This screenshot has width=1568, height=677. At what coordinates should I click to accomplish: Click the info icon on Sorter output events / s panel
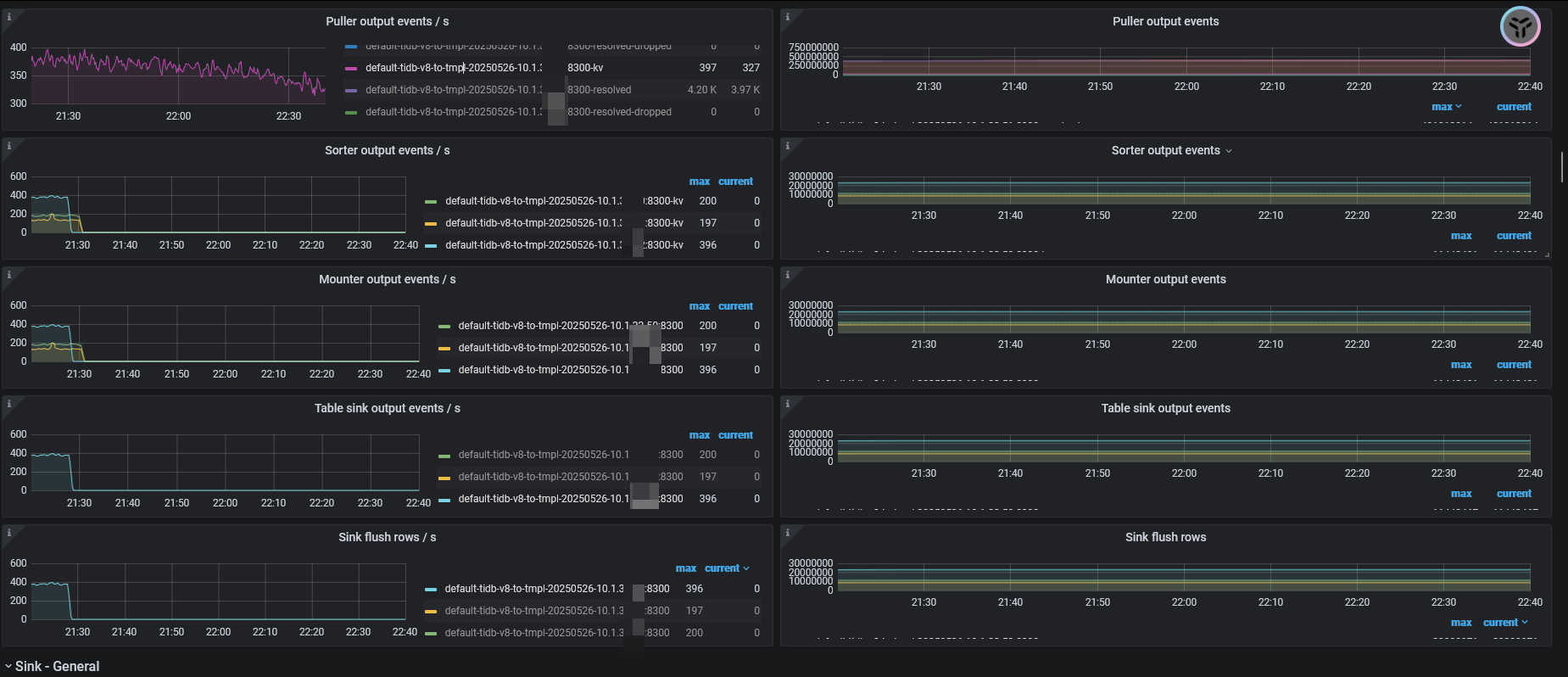pyautogui.click(x=9, y=146)
